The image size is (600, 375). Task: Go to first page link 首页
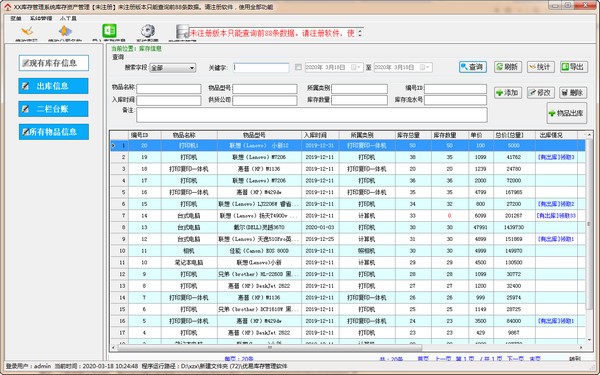[423, 359]
